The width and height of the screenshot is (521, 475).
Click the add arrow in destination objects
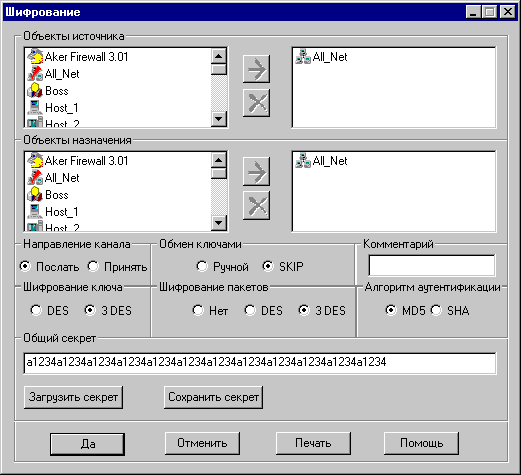coord(256,172)
